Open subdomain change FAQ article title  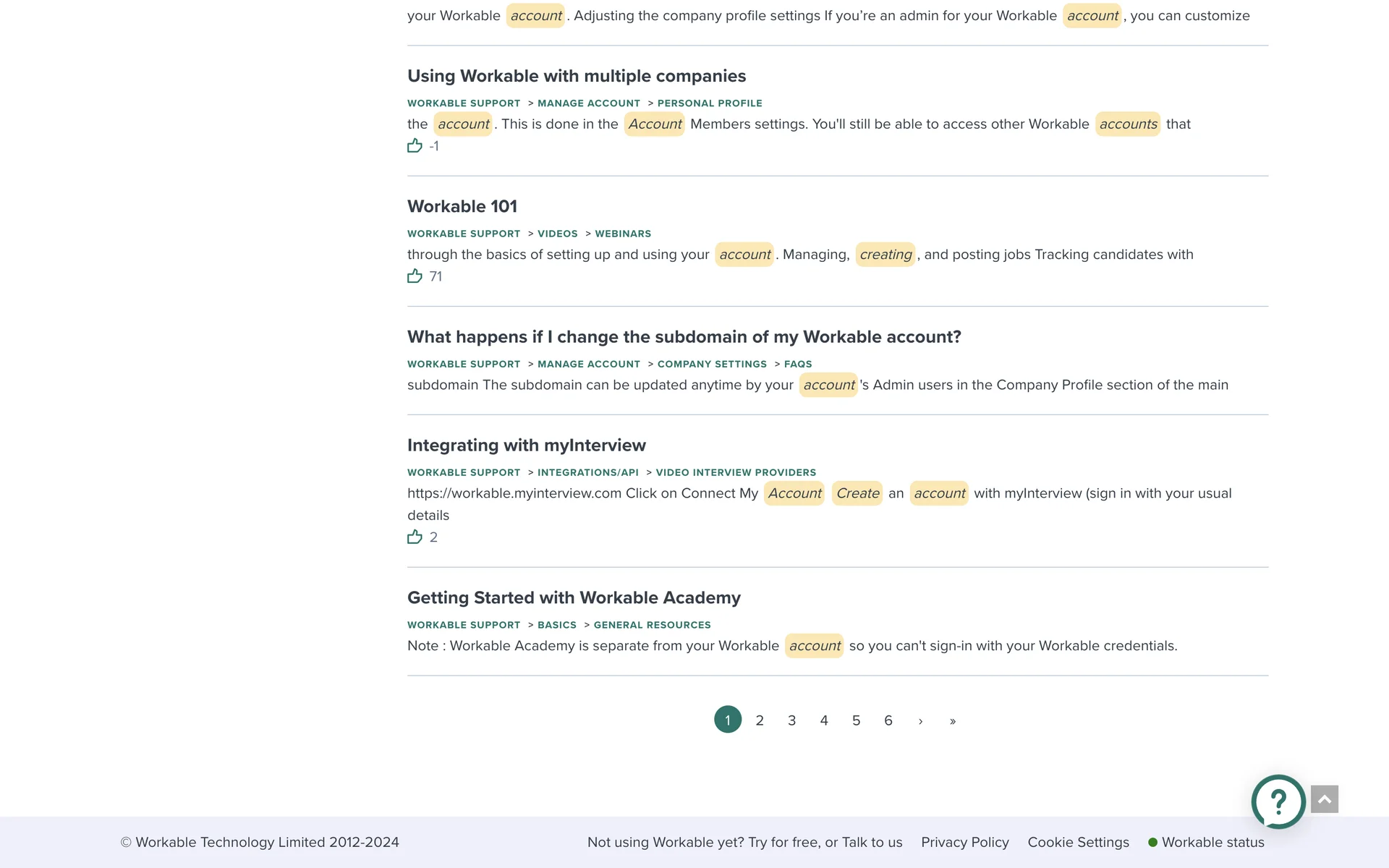pyautogui.click(x=684, y=337)
